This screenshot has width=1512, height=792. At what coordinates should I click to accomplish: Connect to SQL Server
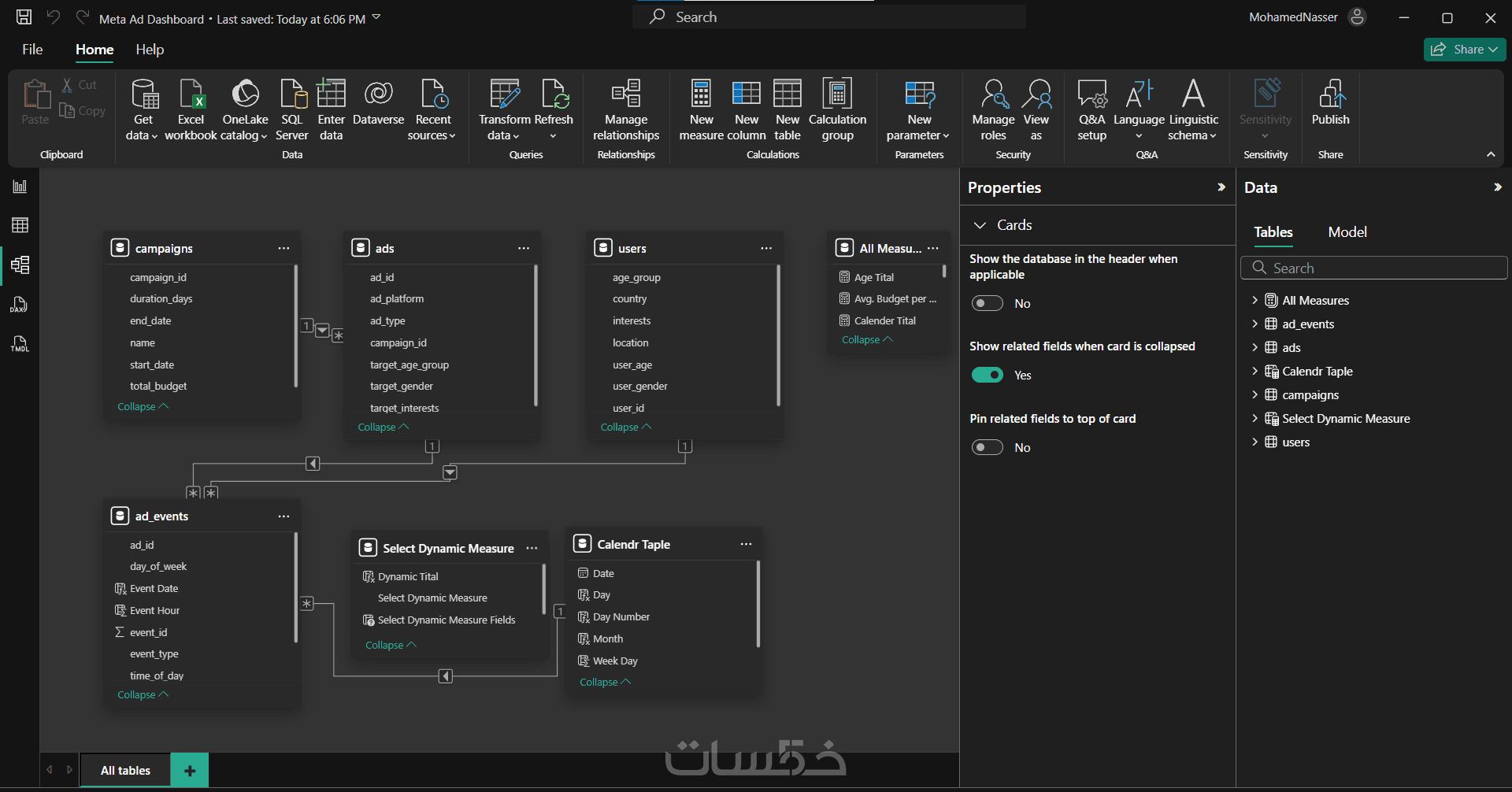[292, 109]
